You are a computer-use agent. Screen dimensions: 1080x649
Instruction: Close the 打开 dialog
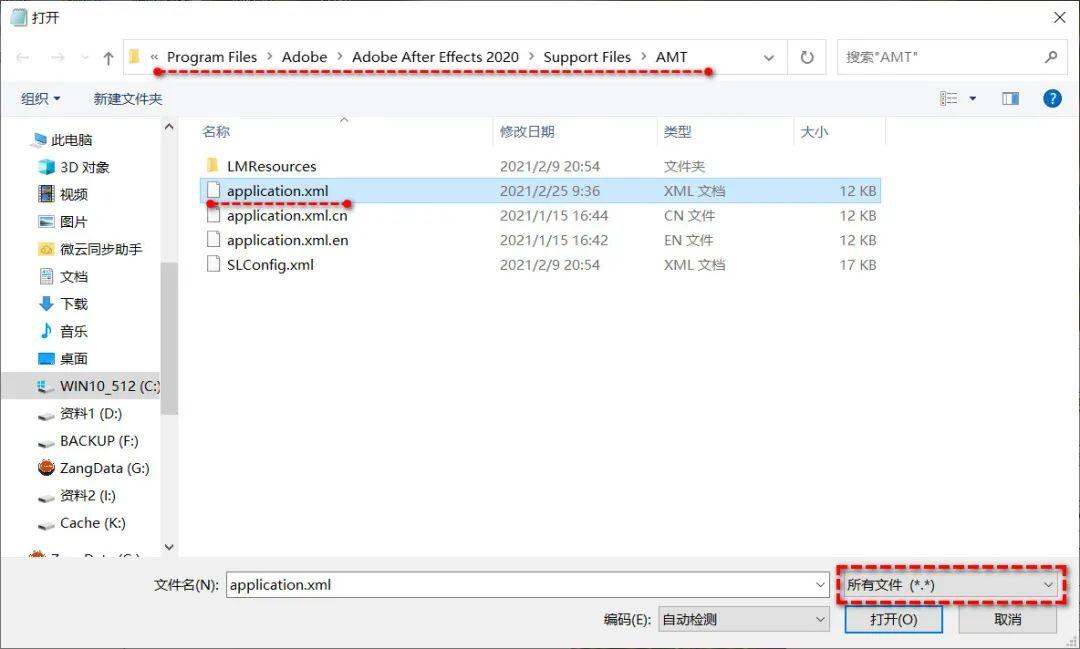point(1060,17)
